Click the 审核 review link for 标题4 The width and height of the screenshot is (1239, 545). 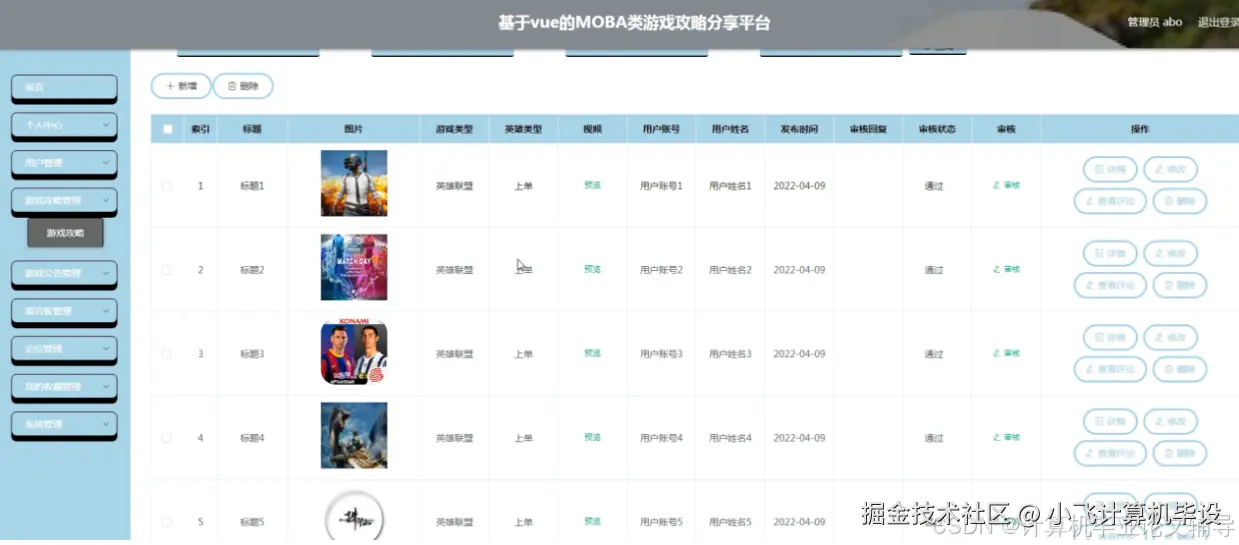click(x=1006, y=437)
